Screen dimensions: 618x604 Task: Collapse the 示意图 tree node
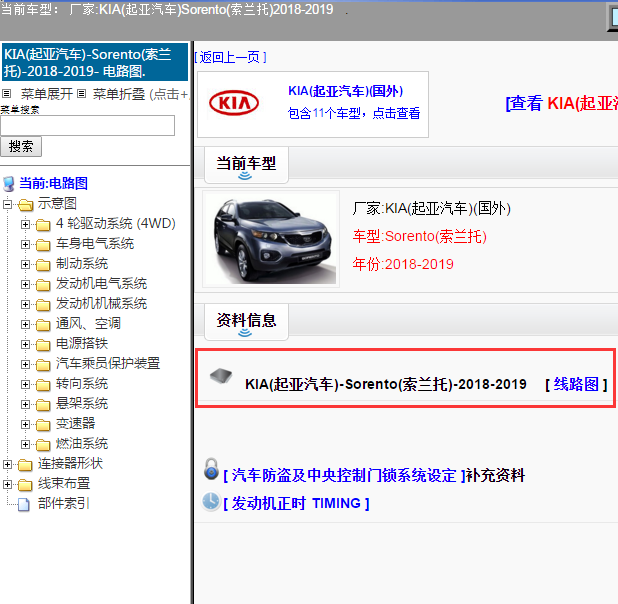click(x=7, y=204)
